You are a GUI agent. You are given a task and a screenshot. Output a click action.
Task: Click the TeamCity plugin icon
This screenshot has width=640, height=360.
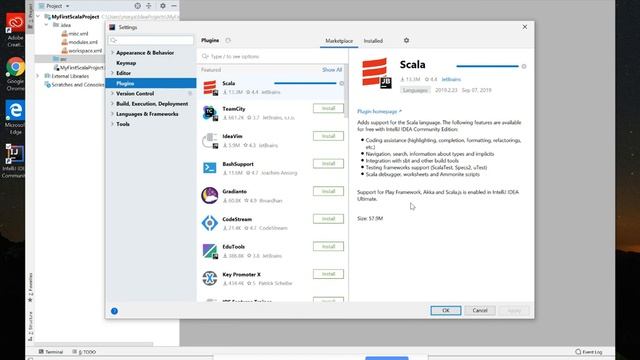210,113
